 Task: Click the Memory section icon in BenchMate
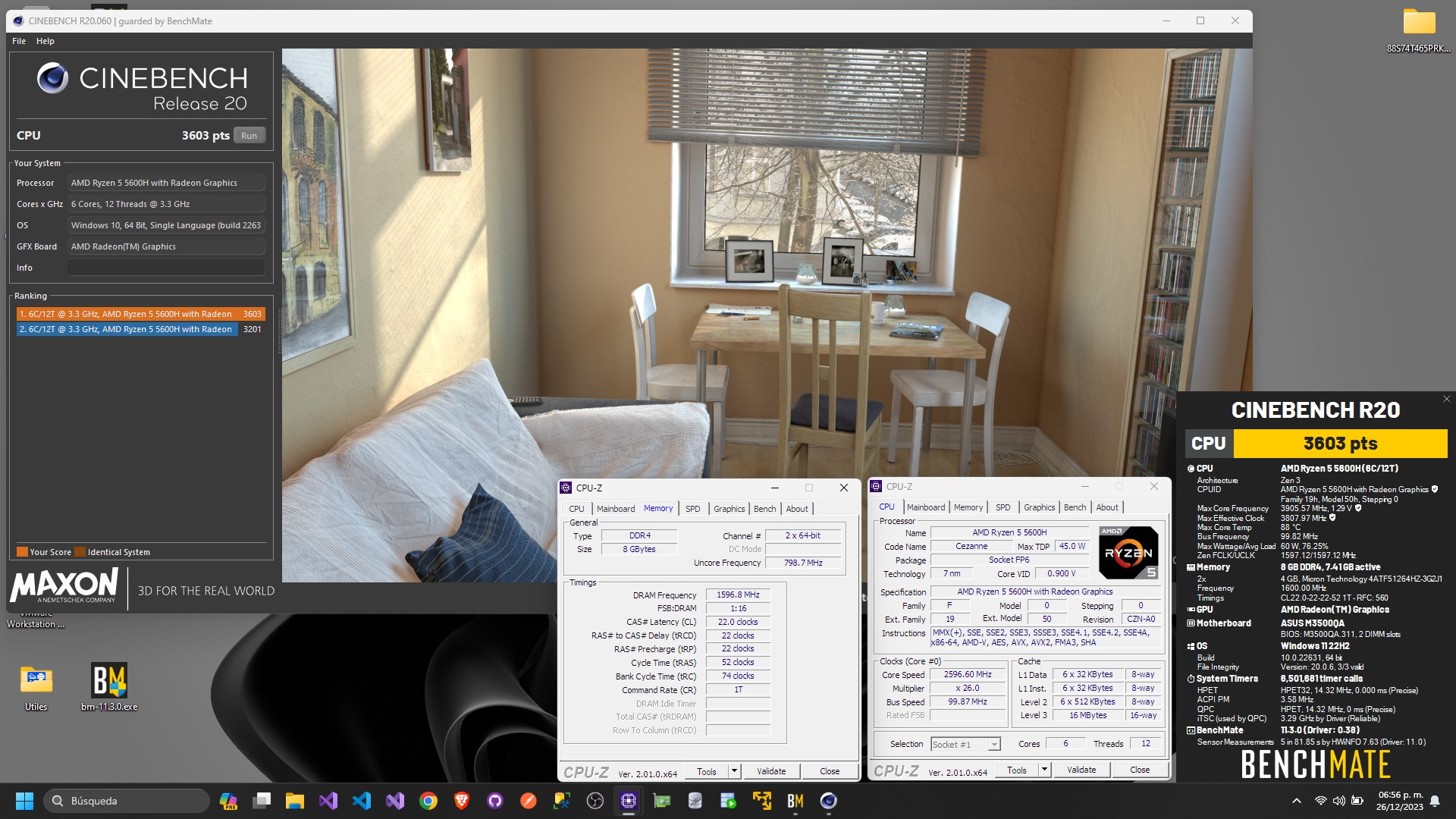pyautogui.click(x=1191, y=567)
